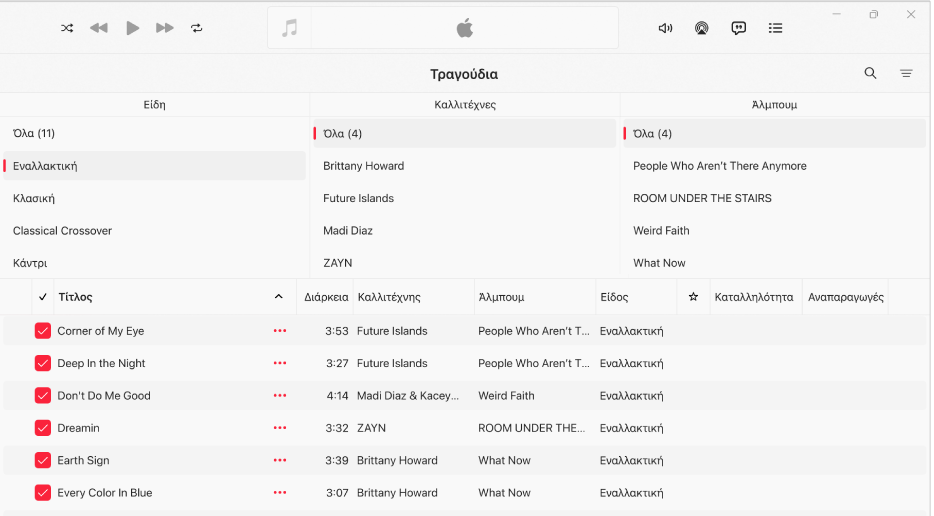934x516 pixels.
Task: Open more options for Dreamin
Action: click(280, 428)
